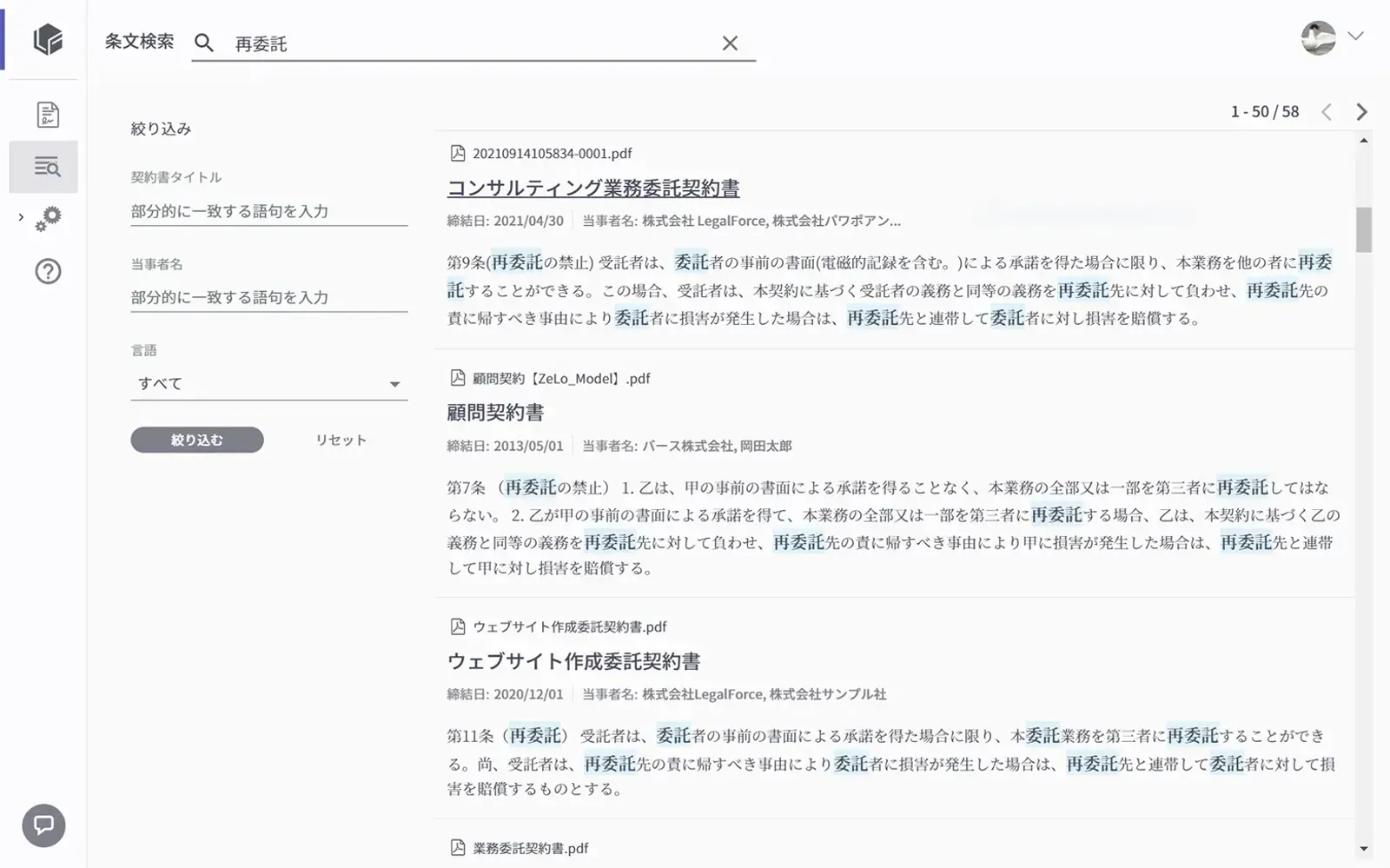
Task: Open the contracts document icon in sidebar
Action: (48, 115)
